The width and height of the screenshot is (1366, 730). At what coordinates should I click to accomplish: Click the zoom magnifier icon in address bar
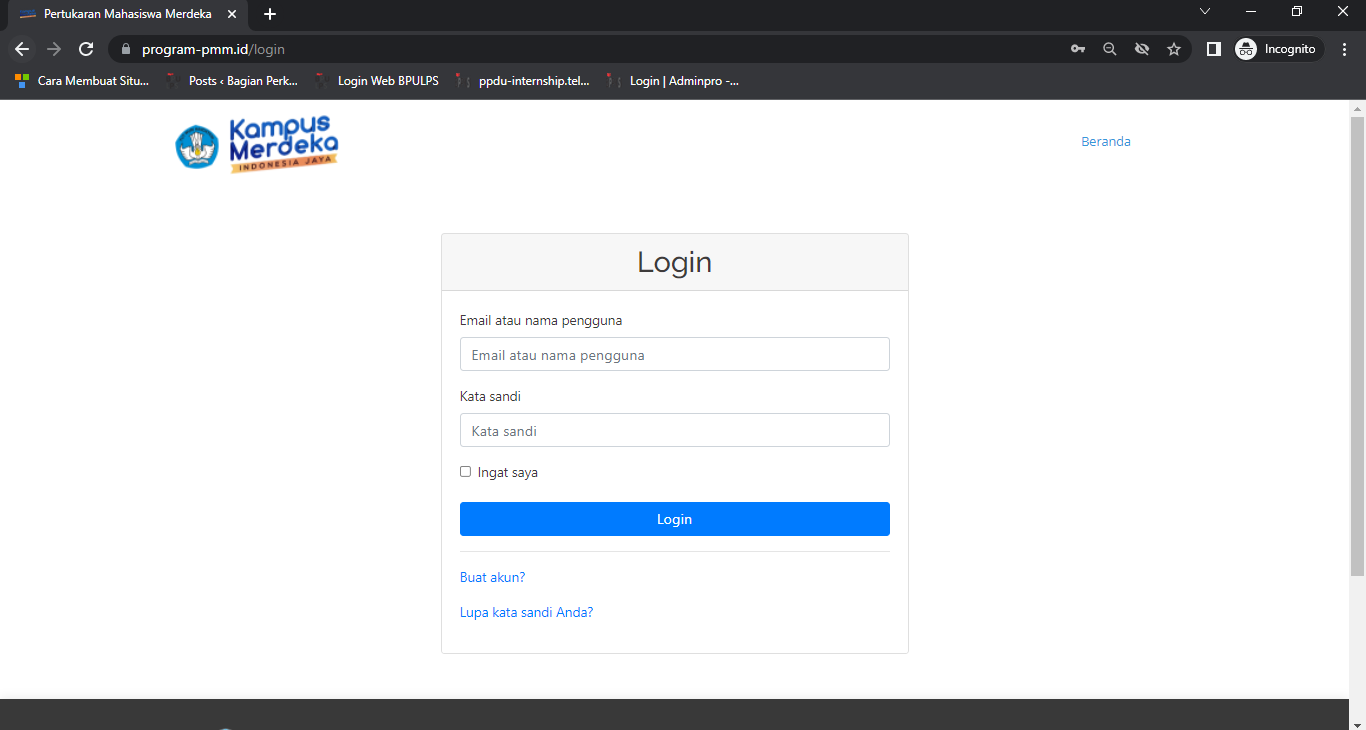click(x=1109, y=49)
